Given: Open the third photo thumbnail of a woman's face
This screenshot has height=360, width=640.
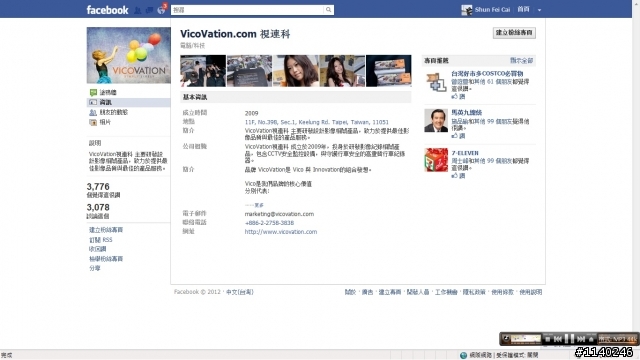Looking at the screenshot, I should [x=296, y=71].
